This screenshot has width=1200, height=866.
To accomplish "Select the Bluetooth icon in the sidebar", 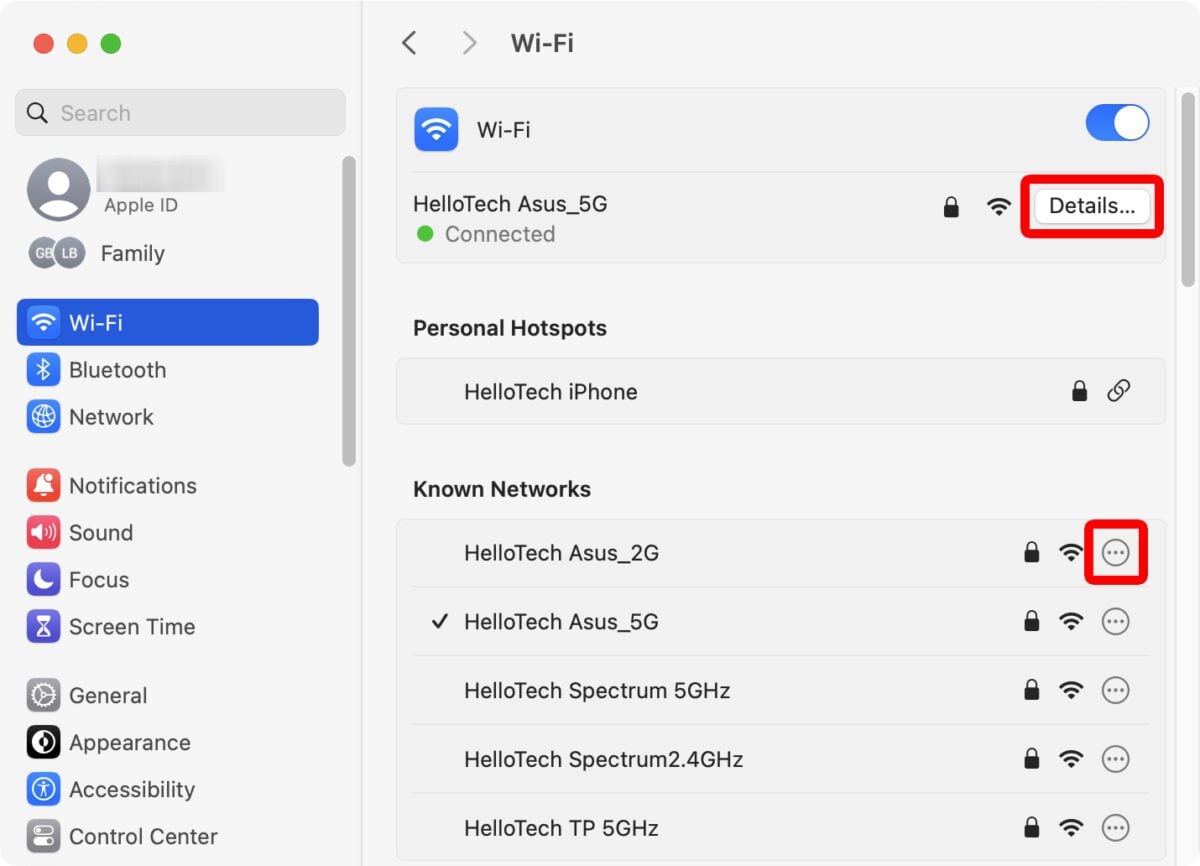I will click(42, 369).
